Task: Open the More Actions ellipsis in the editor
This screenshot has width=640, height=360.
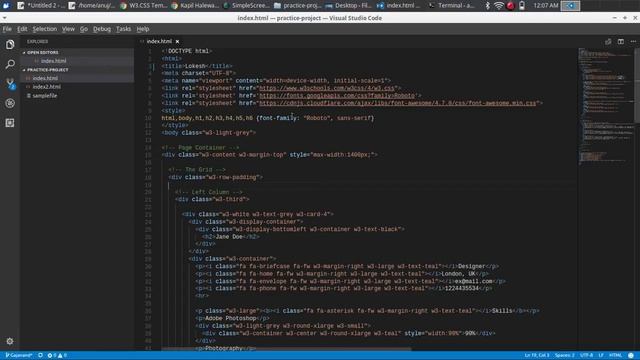Action: (633, 41)
